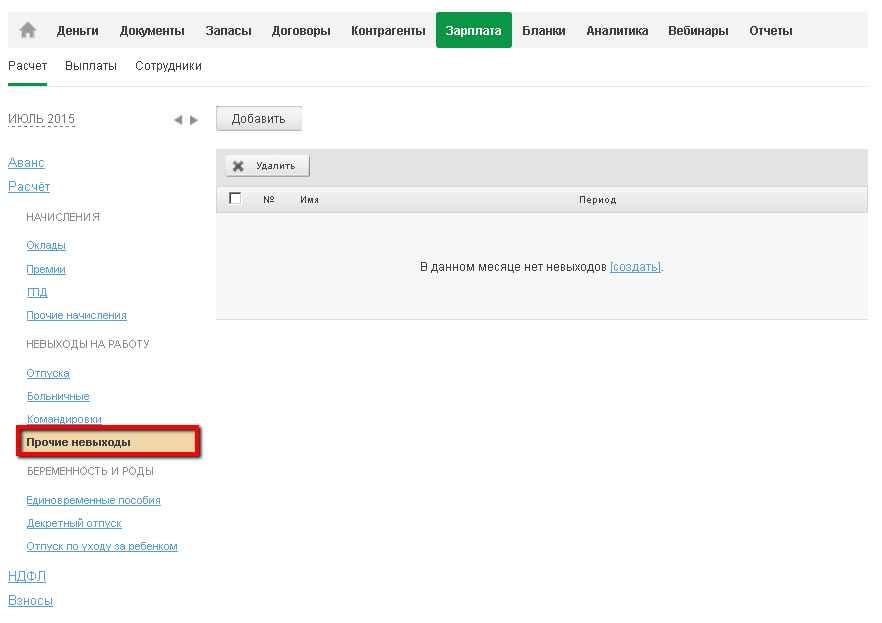Open the Бланки menu
Image resolution: width=882 pixels, height=623 pixels.
[x=544, y=30]
